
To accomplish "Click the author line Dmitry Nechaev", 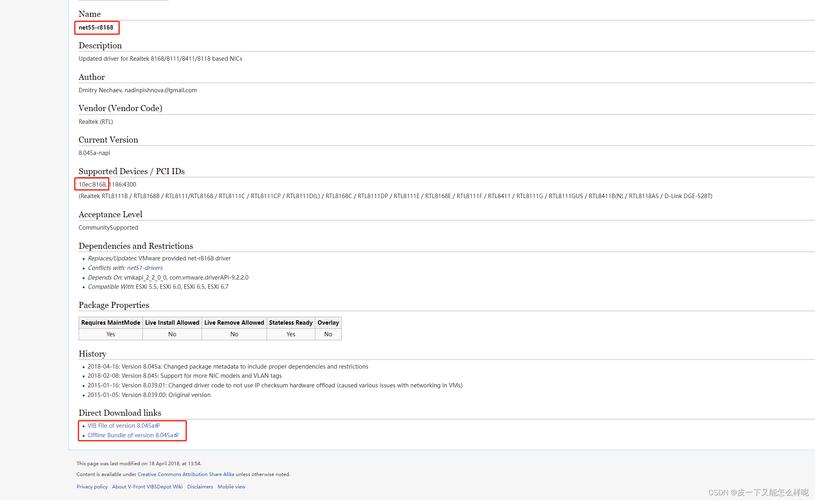I will click(x=138, y=90).
